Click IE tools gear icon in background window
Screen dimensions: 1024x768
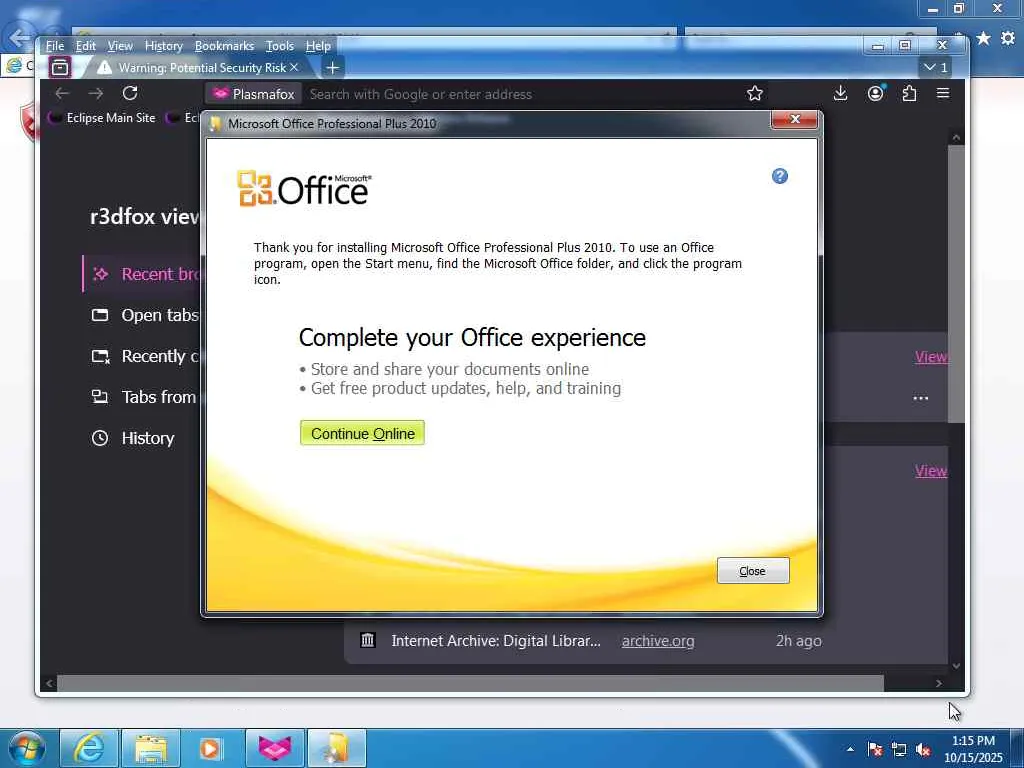pos(1008,39)
